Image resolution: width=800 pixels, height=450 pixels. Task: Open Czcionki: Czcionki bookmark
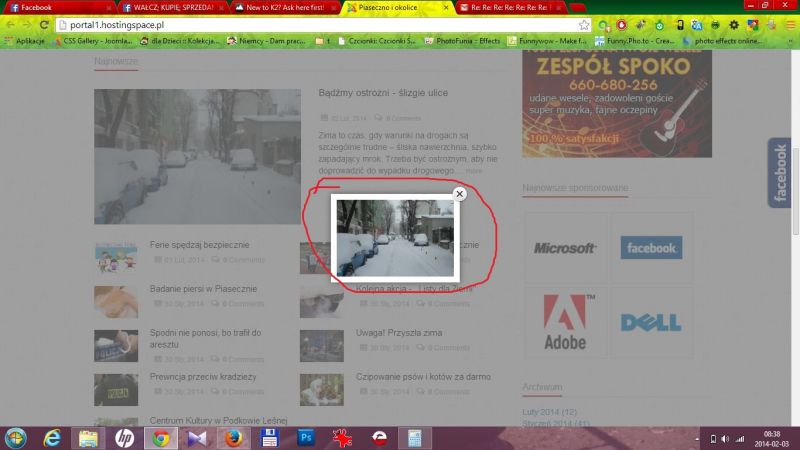377,41
